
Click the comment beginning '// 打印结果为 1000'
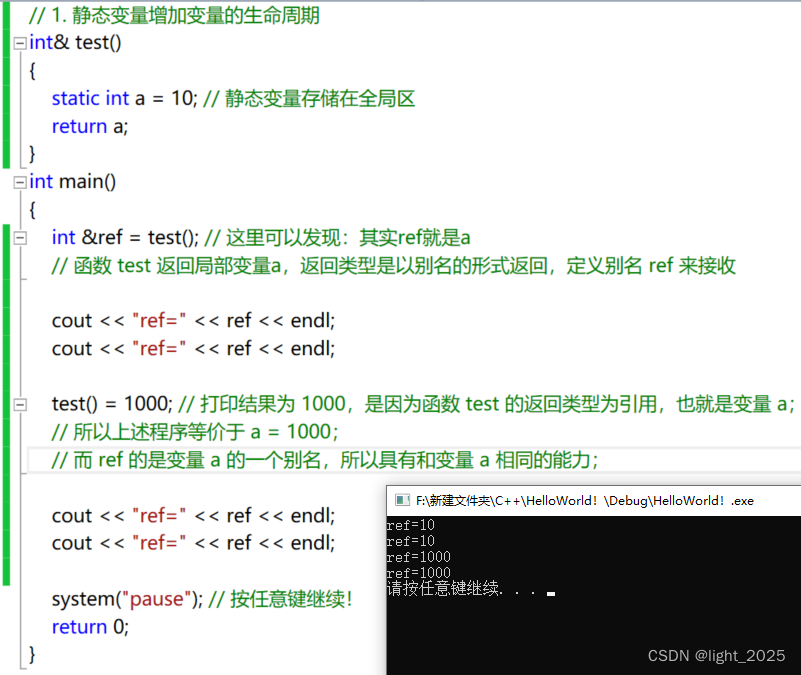[486, 404]
